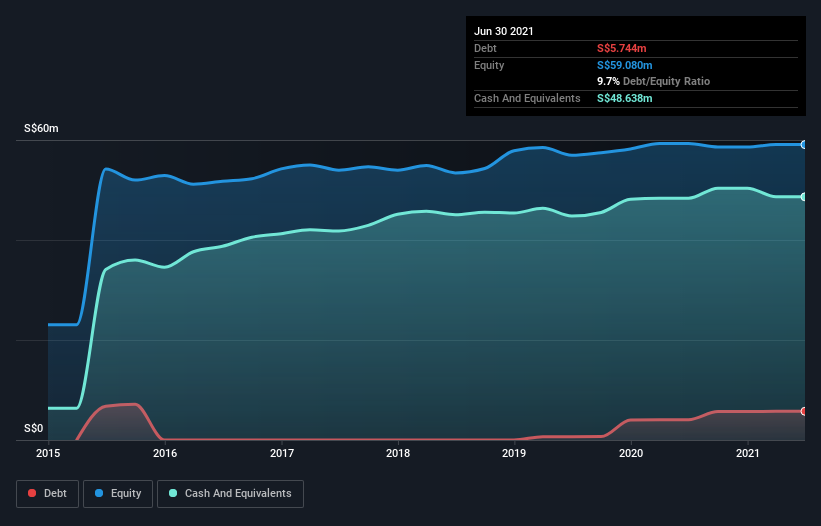
Task: Click the S$48.638m cash value
Action: click(x=625, y=98)
